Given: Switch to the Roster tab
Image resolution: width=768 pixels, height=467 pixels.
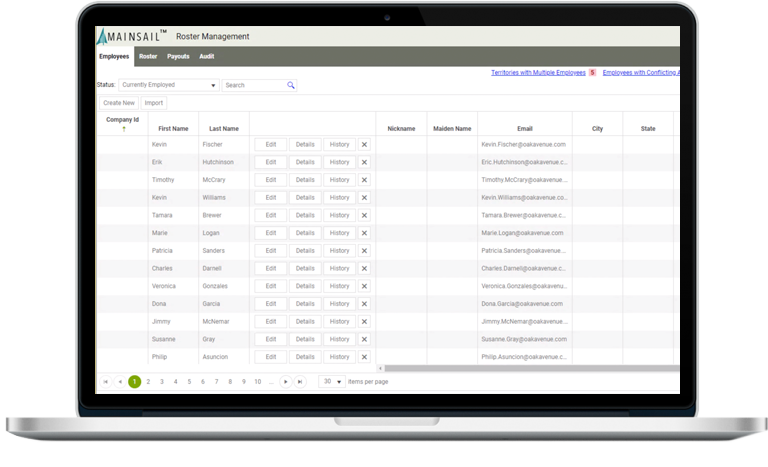Looking at the screenshot, I should 148,57.
